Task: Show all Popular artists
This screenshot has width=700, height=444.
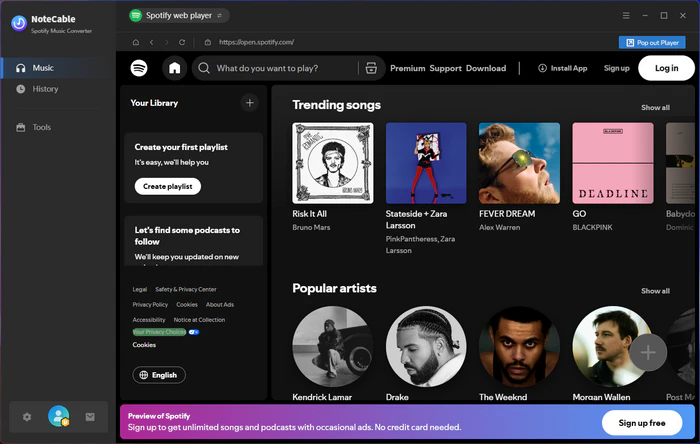Action: pyautogui.click(x=655, y=291)
